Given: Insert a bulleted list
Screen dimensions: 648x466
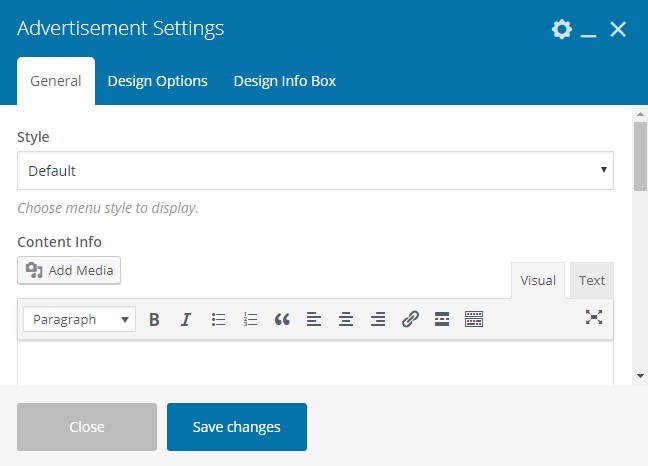Looking at the screenshot, I should tap(218, 319).
